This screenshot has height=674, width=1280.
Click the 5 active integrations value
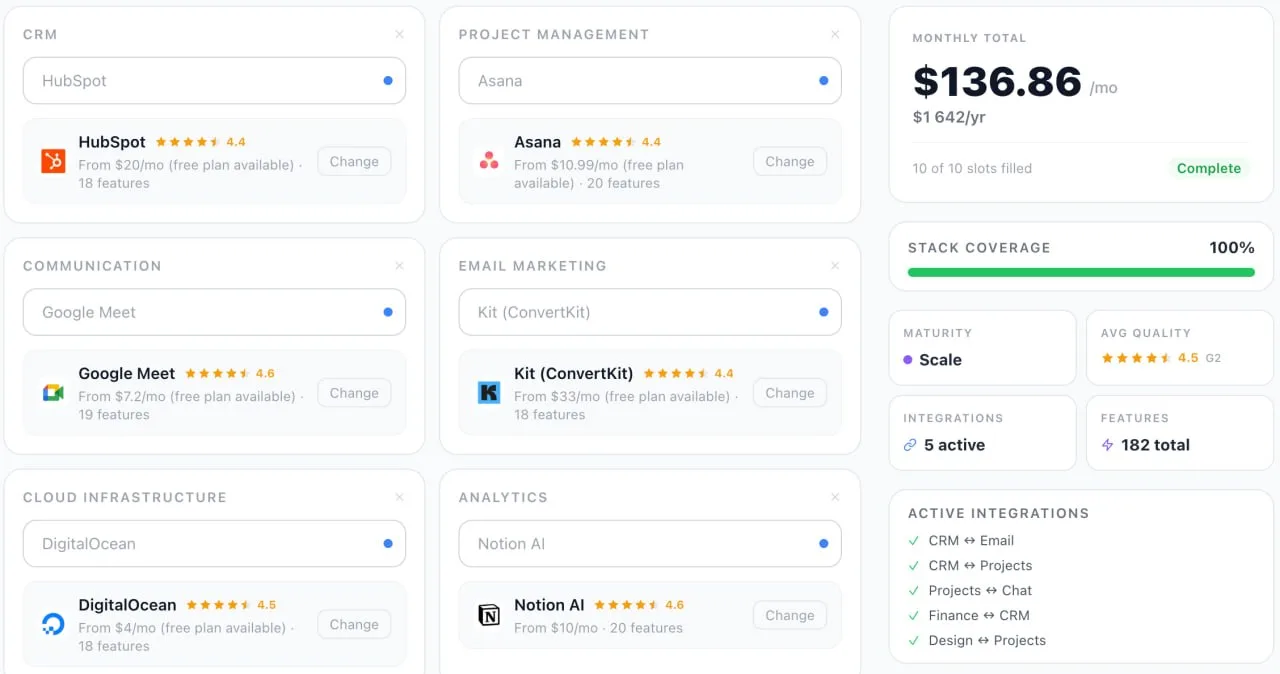click(x=954, y=445)
